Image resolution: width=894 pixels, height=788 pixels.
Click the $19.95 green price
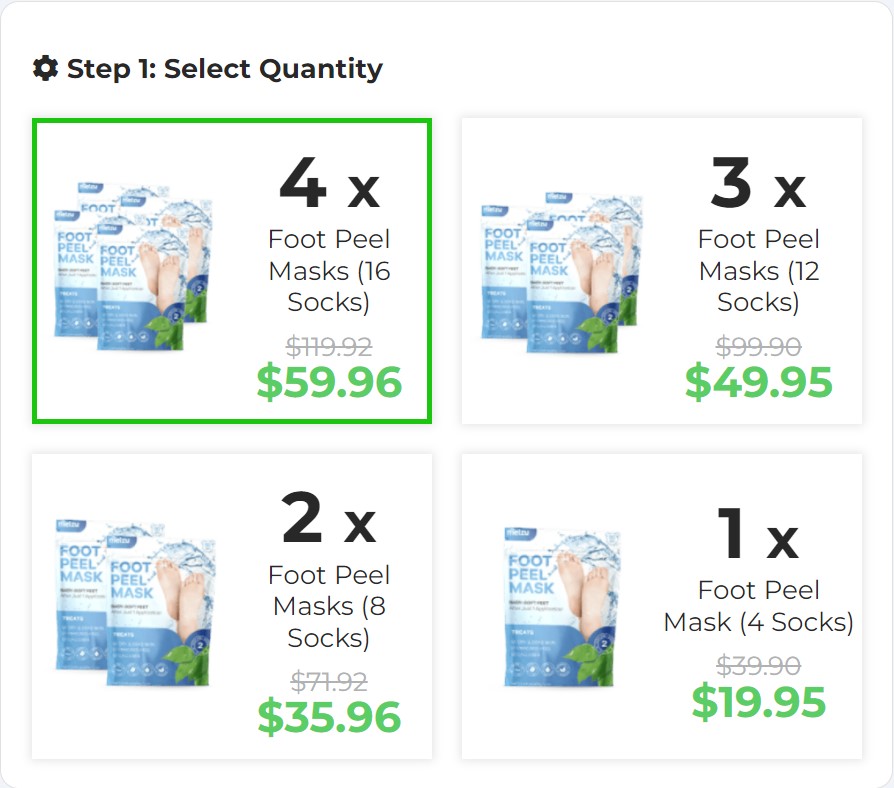[758, 703]
